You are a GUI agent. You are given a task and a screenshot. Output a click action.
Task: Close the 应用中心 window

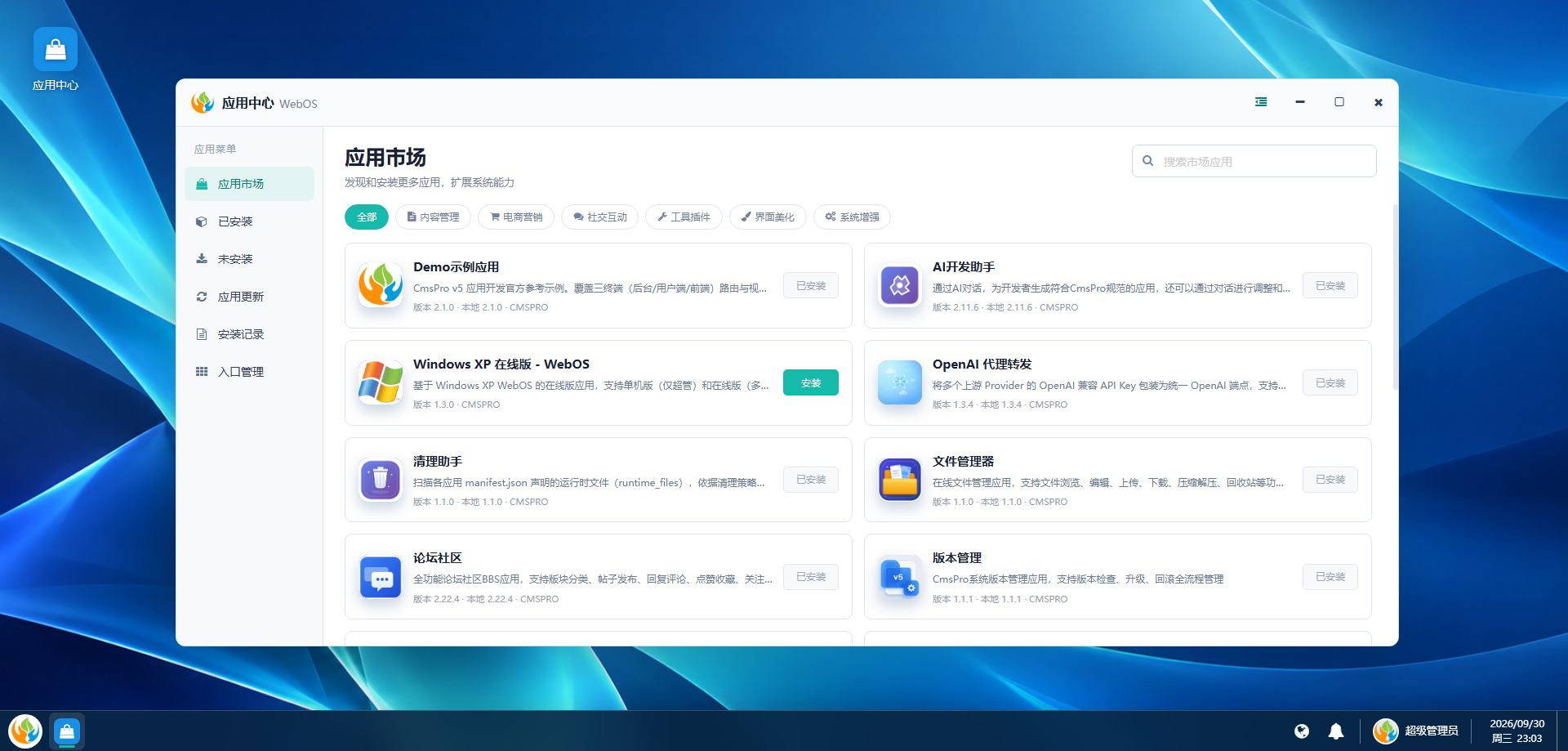(x=1379, y=102)
